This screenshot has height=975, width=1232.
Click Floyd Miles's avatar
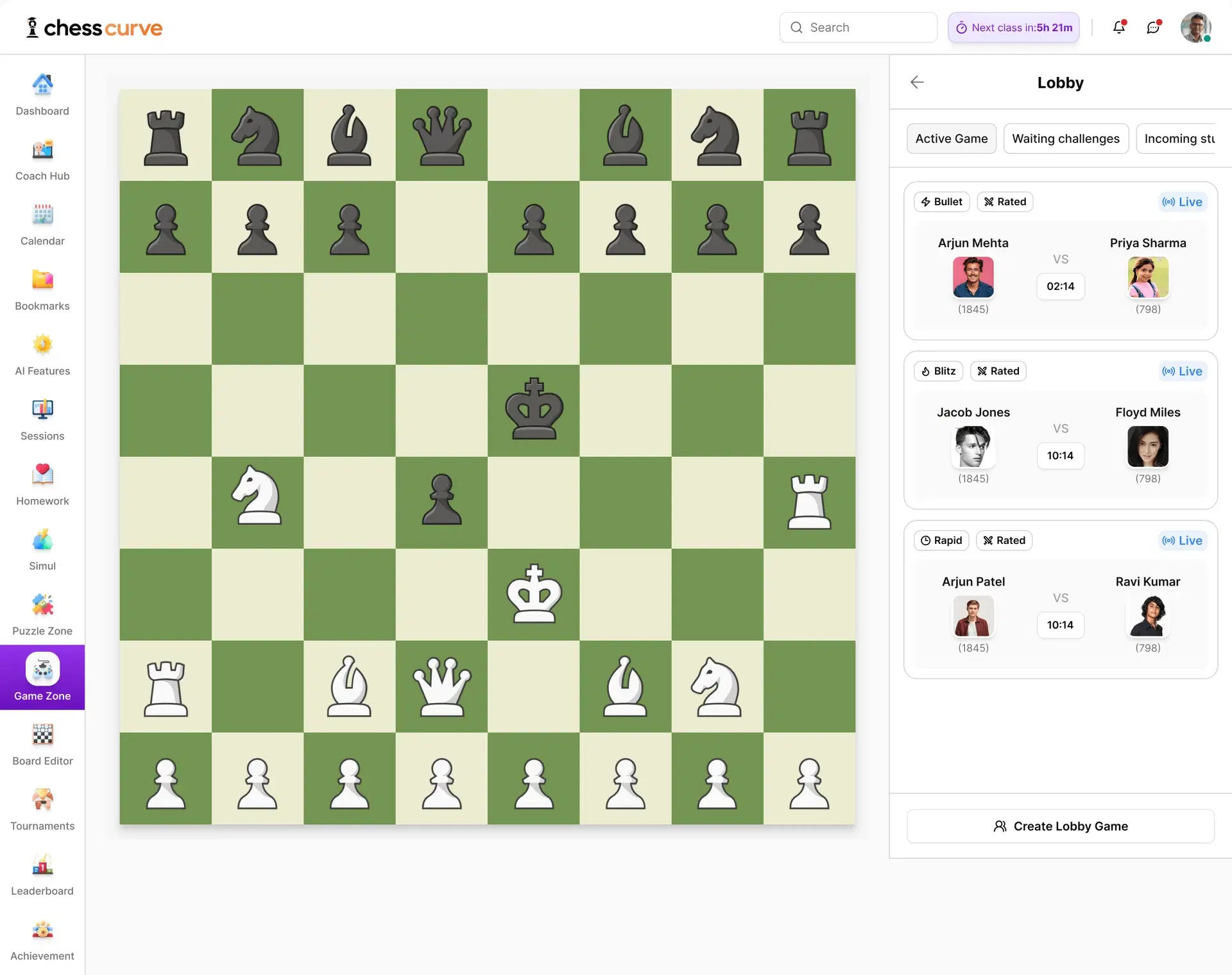coord(1148,446)
